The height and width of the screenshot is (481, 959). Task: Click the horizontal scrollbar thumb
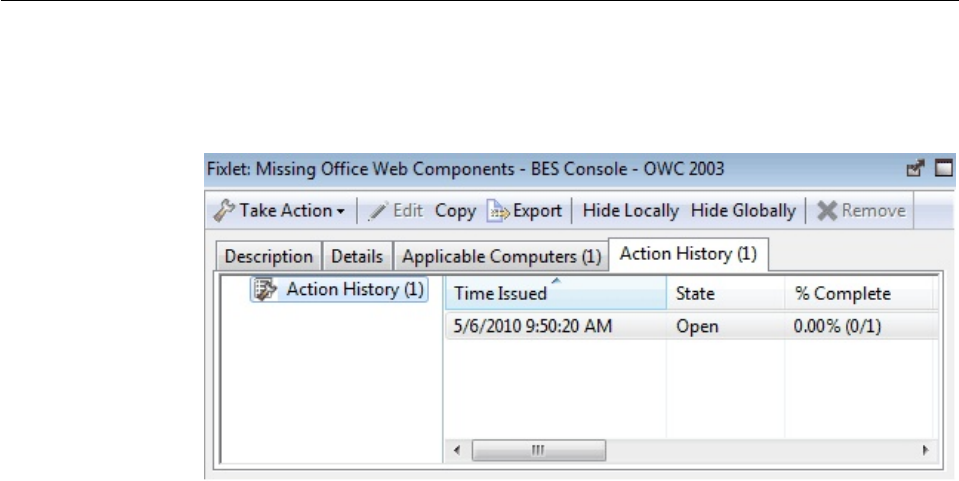tap(538, 450)
